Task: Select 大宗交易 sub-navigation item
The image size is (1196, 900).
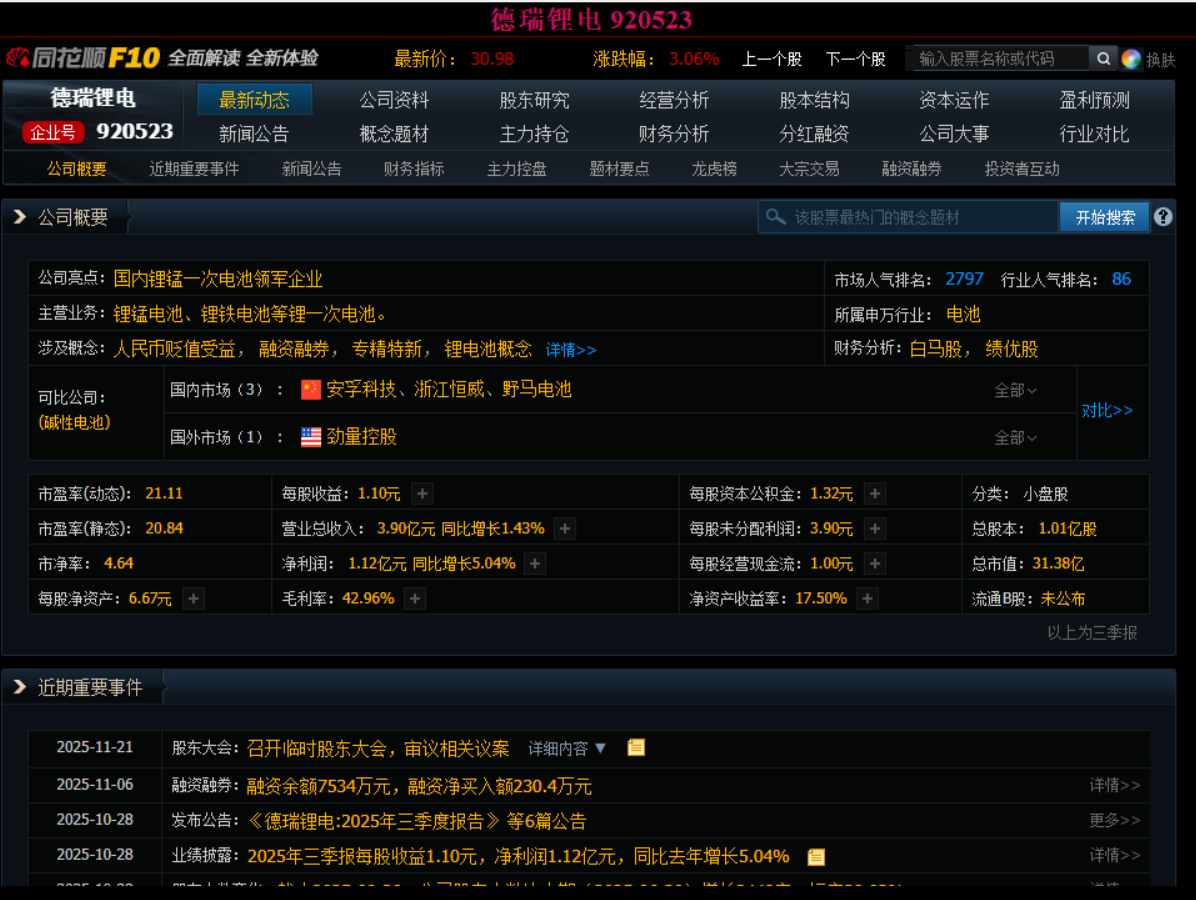Action: (809, 169)
